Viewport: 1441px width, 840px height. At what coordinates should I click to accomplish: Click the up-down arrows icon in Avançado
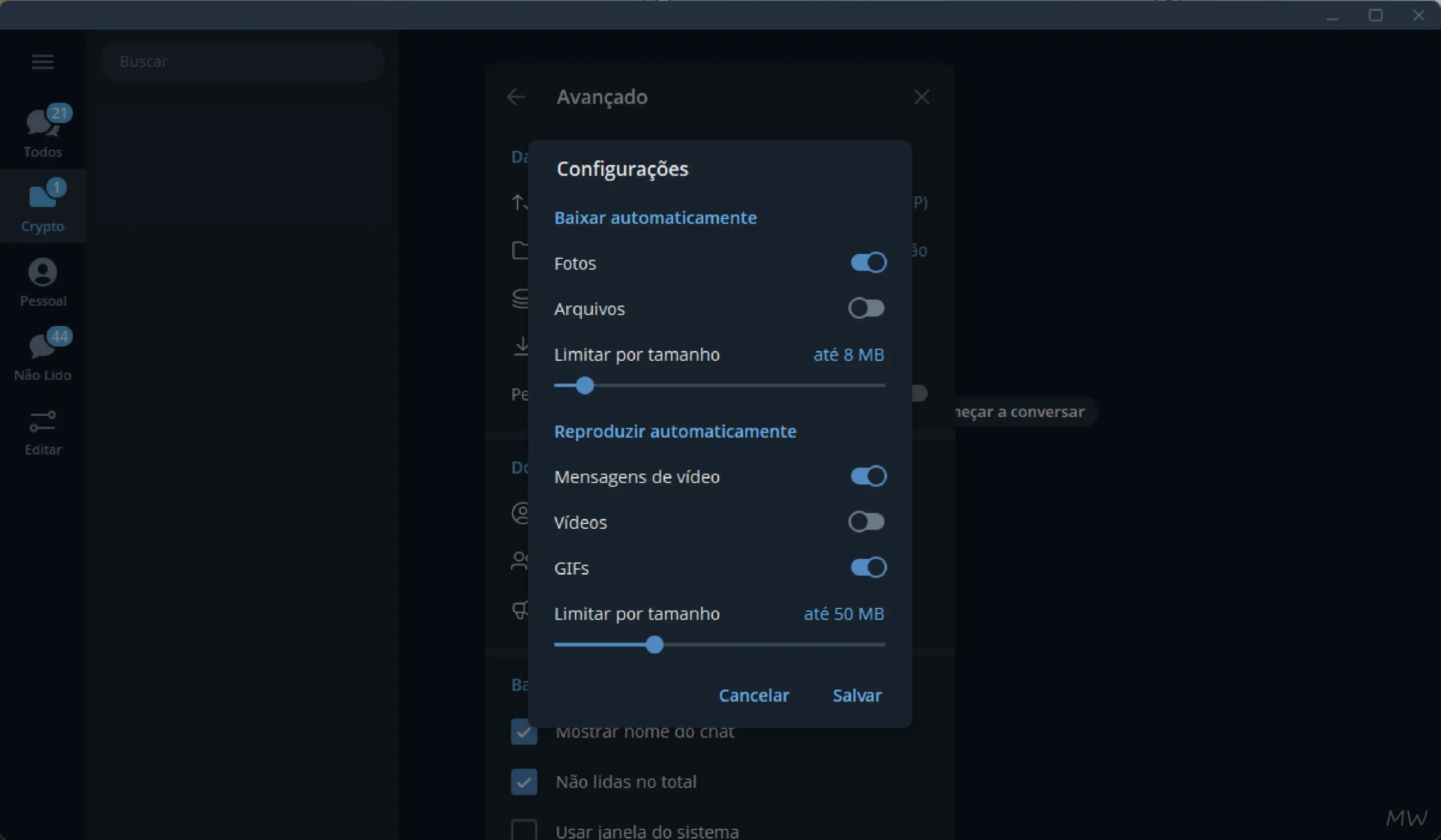(x=520, y=202)
